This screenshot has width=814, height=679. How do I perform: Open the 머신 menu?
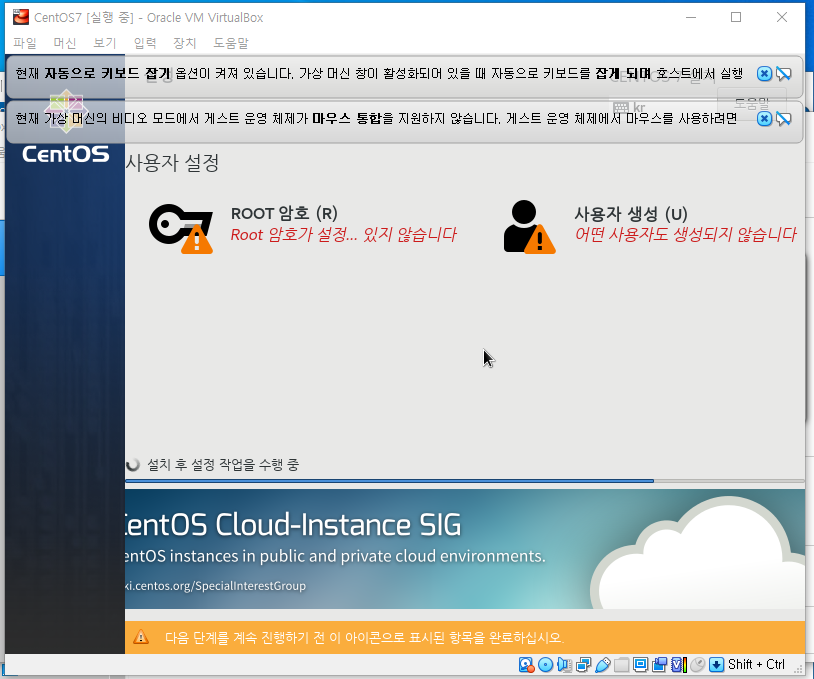(64, 43)
